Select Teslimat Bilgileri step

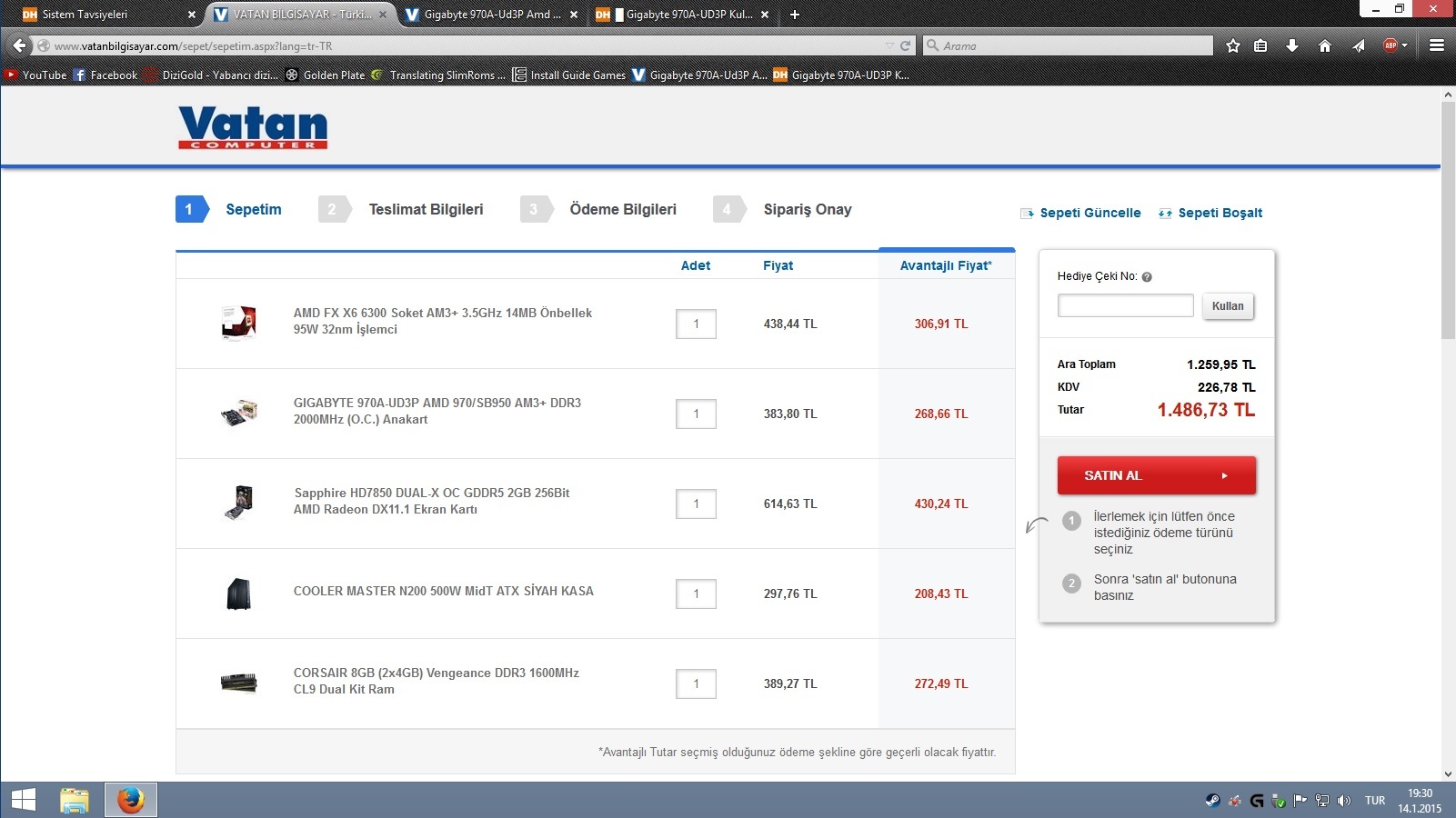(x=401, y=209)
